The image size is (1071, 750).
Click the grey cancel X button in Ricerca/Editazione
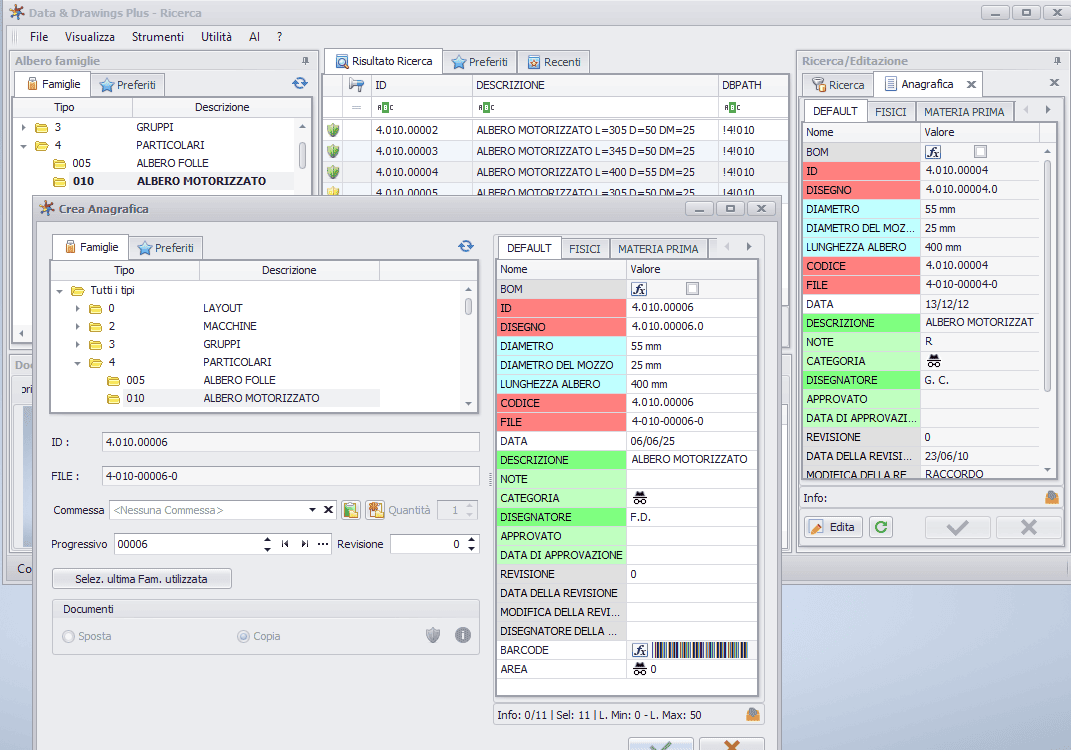point(1029,527)
